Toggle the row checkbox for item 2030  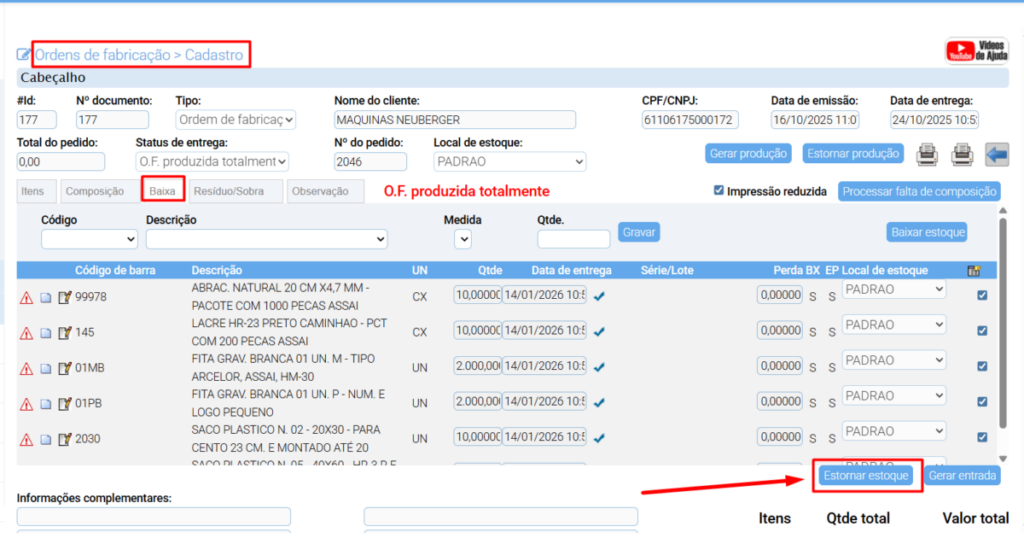[982, 437]
